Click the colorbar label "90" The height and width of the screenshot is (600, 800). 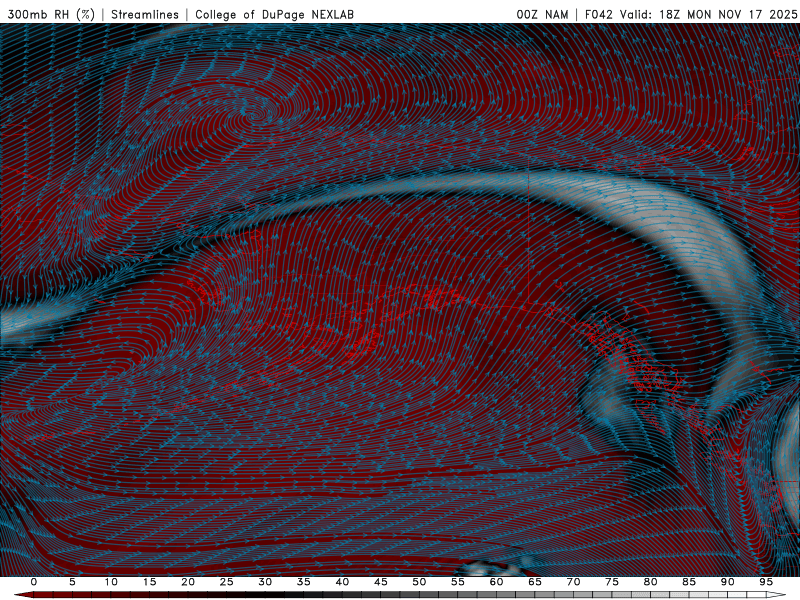[727, 582]
